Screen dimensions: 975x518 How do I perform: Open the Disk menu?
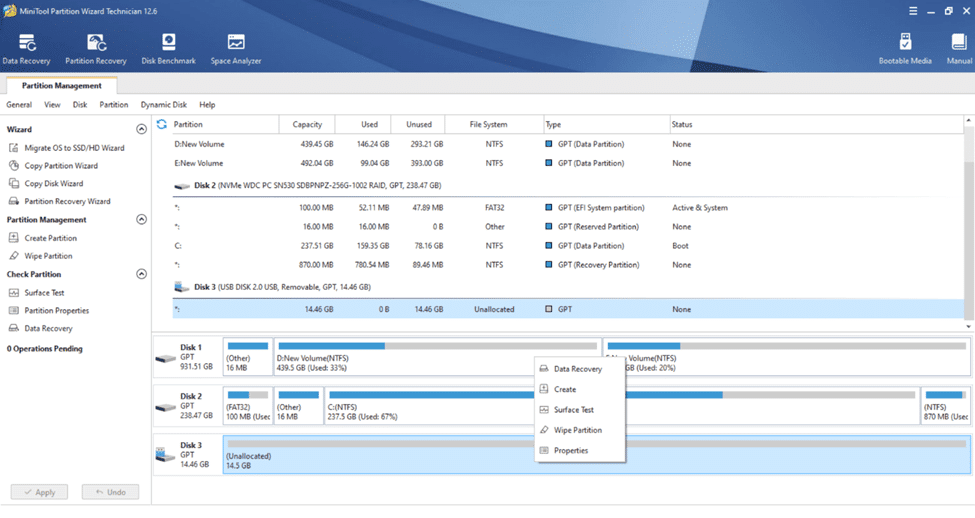point(80,105)
